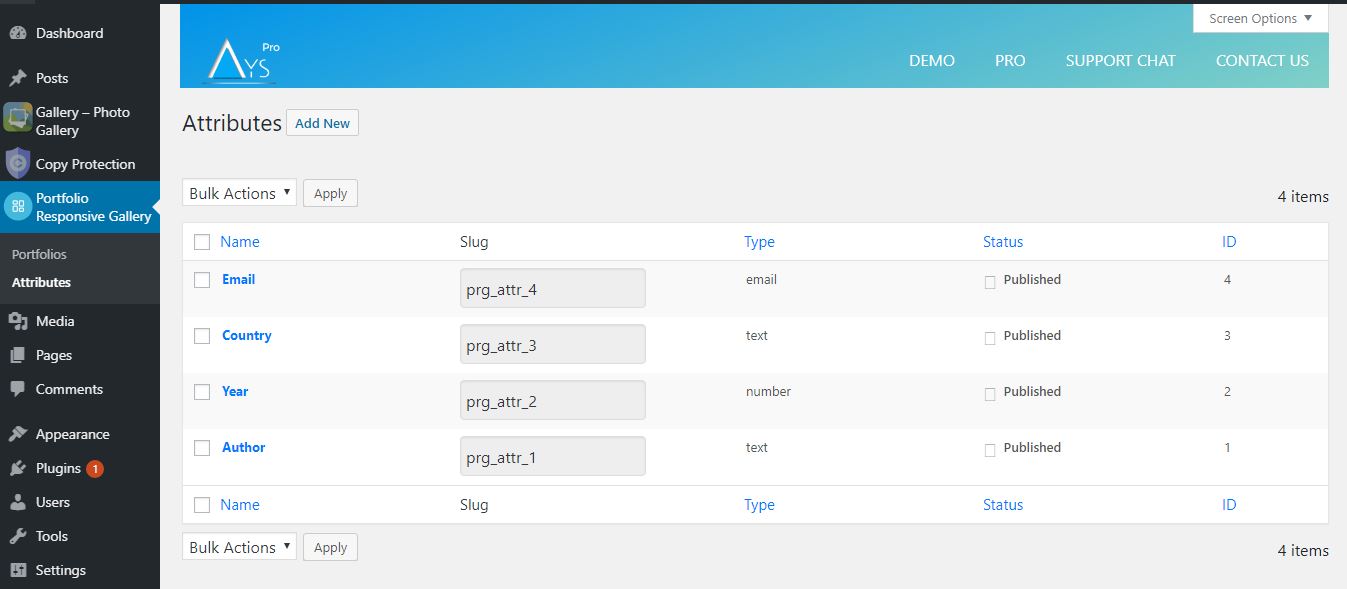
Task: Click the 'email' type cell text
Action: [x=761, y=279]
